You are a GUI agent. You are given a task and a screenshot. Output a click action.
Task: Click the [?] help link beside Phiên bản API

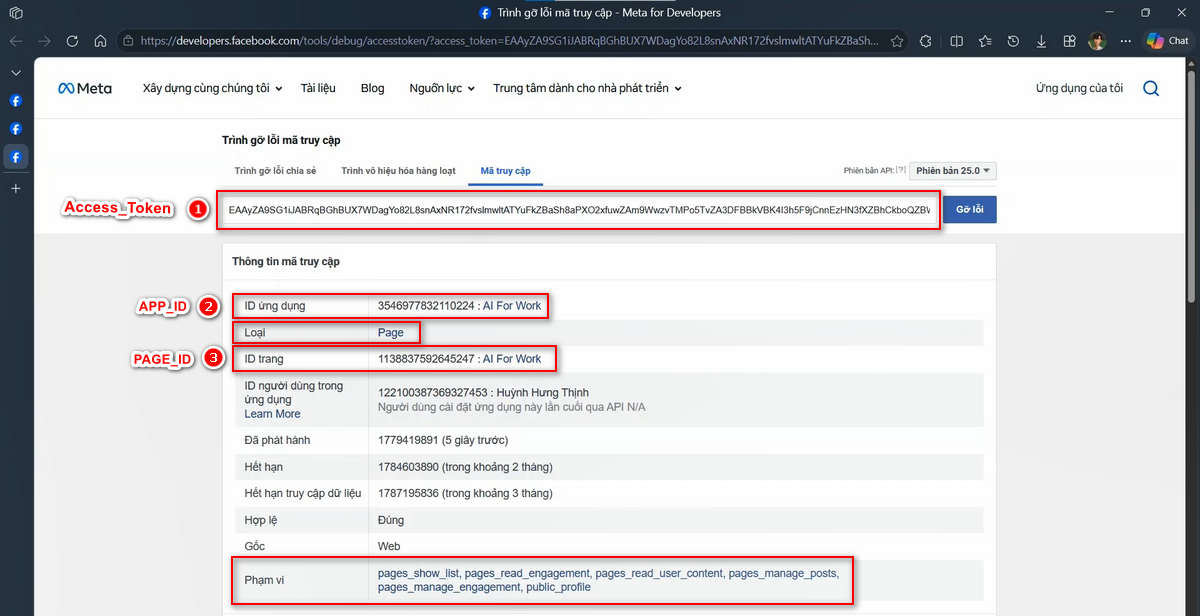pyautogui.click(x=900, y=171)
